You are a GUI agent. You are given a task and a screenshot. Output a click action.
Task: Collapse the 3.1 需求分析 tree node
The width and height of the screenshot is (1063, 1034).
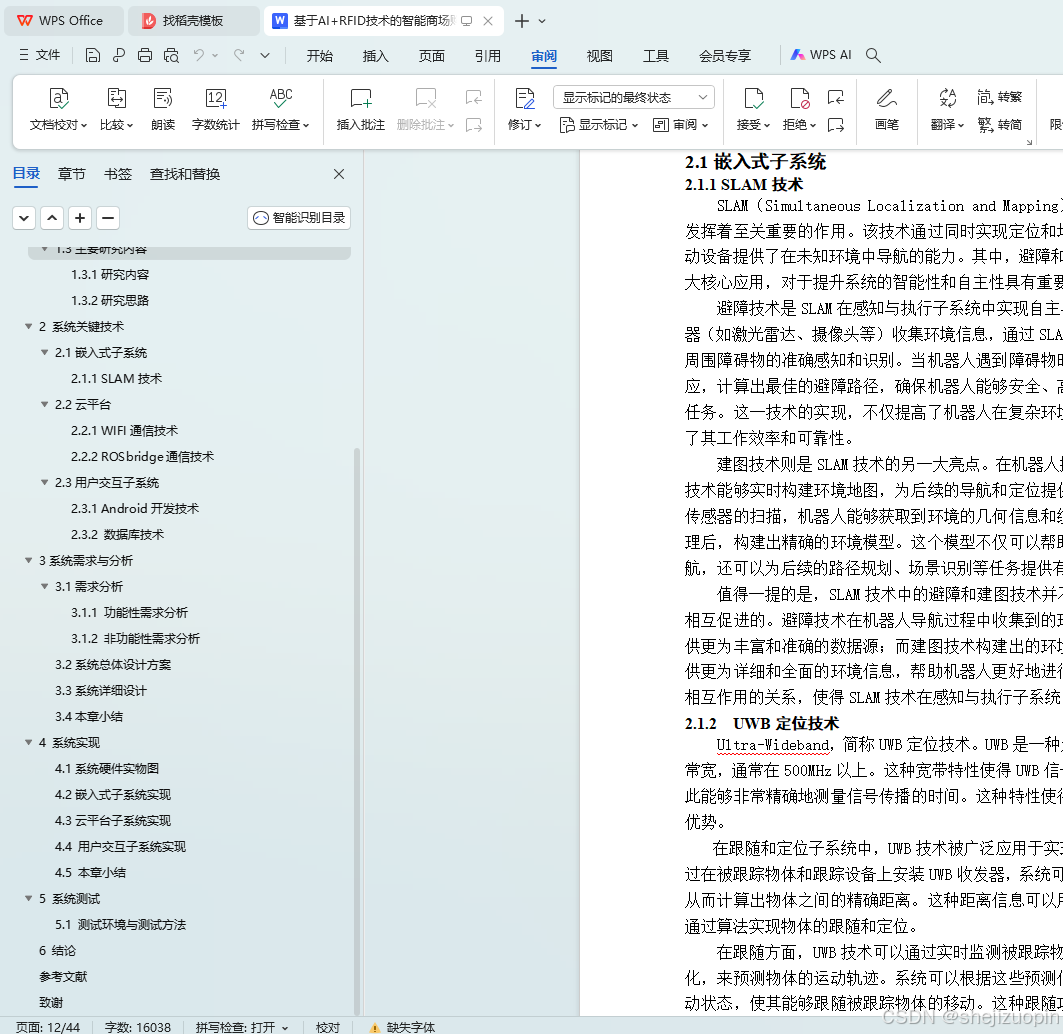pos(45,586)
